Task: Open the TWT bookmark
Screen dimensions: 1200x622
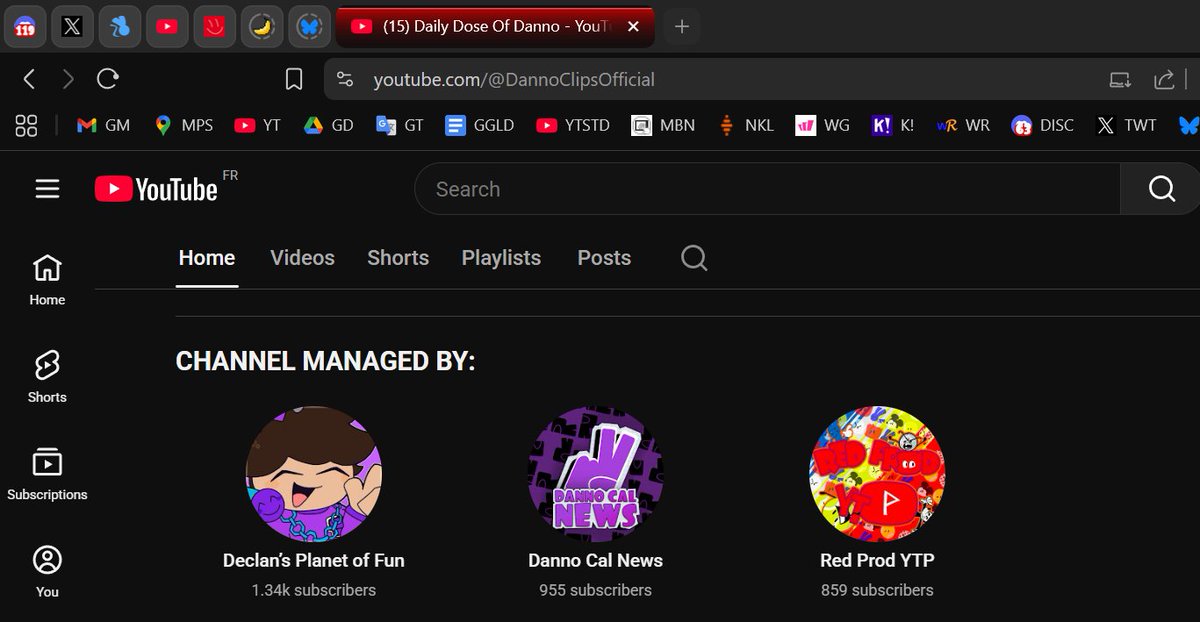Action: pyautogui.click(x=1126, y=125)
